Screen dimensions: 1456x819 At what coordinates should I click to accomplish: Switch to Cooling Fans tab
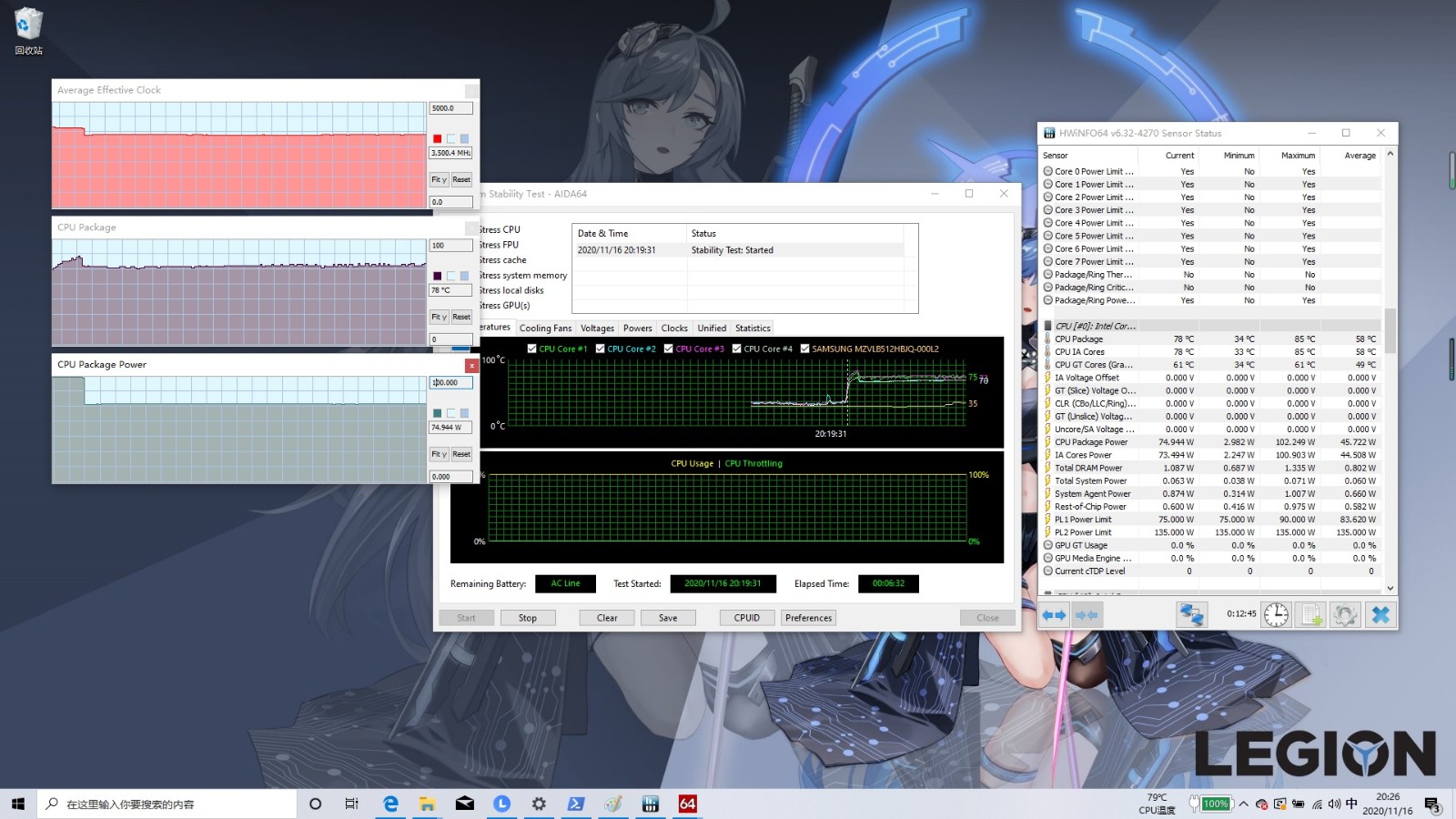point(545,329)
